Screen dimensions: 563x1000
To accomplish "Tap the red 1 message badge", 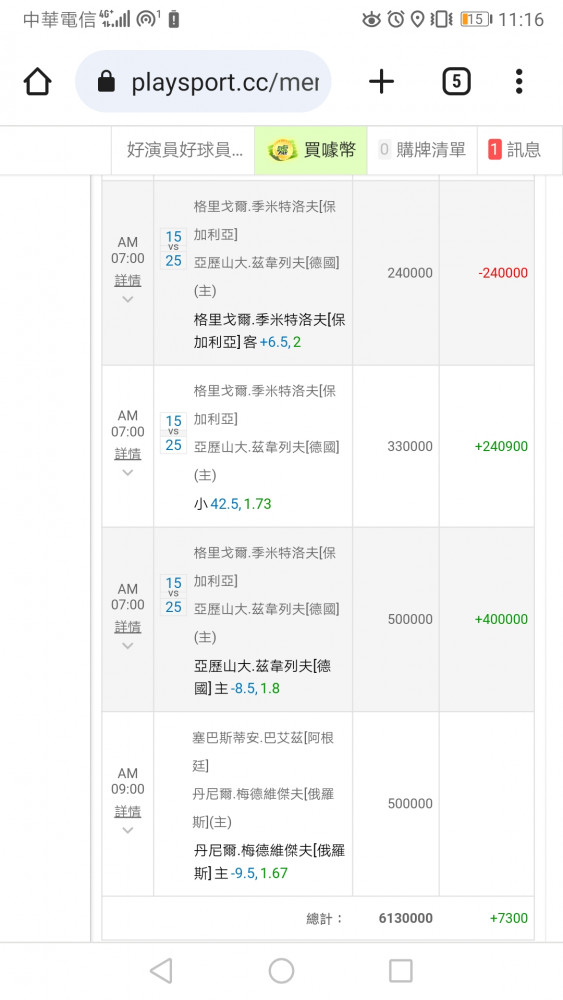I will click(x=495, y=150).
